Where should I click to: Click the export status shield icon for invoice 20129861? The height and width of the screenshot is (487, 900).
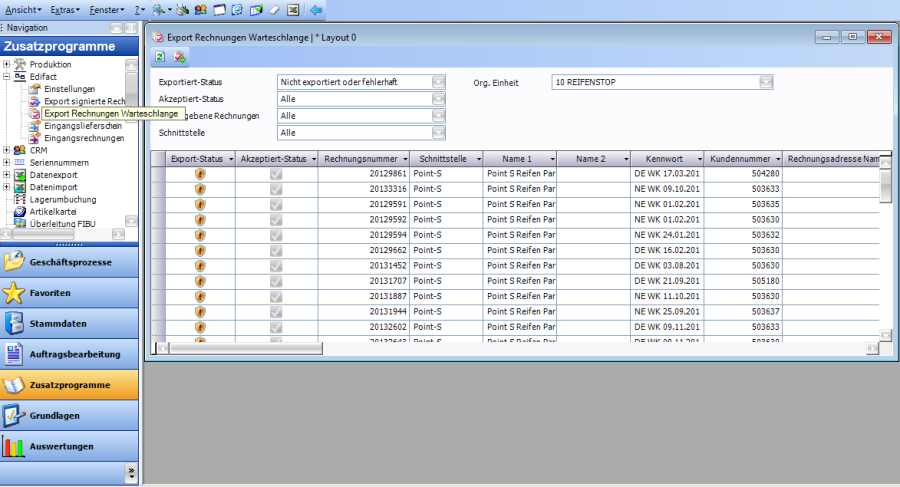click(200, 174)
